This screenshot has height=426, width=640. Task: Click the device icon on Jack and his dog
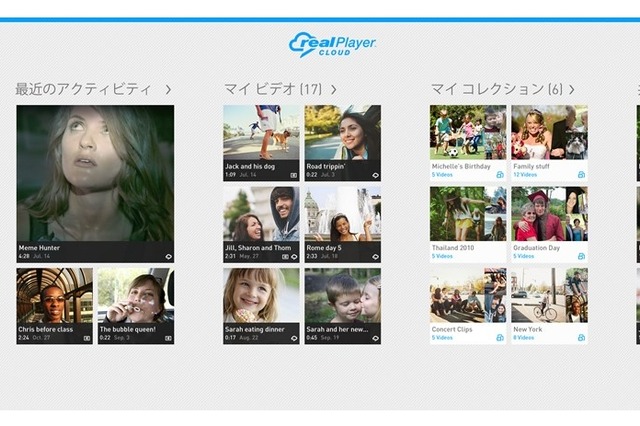pos(293,175)
